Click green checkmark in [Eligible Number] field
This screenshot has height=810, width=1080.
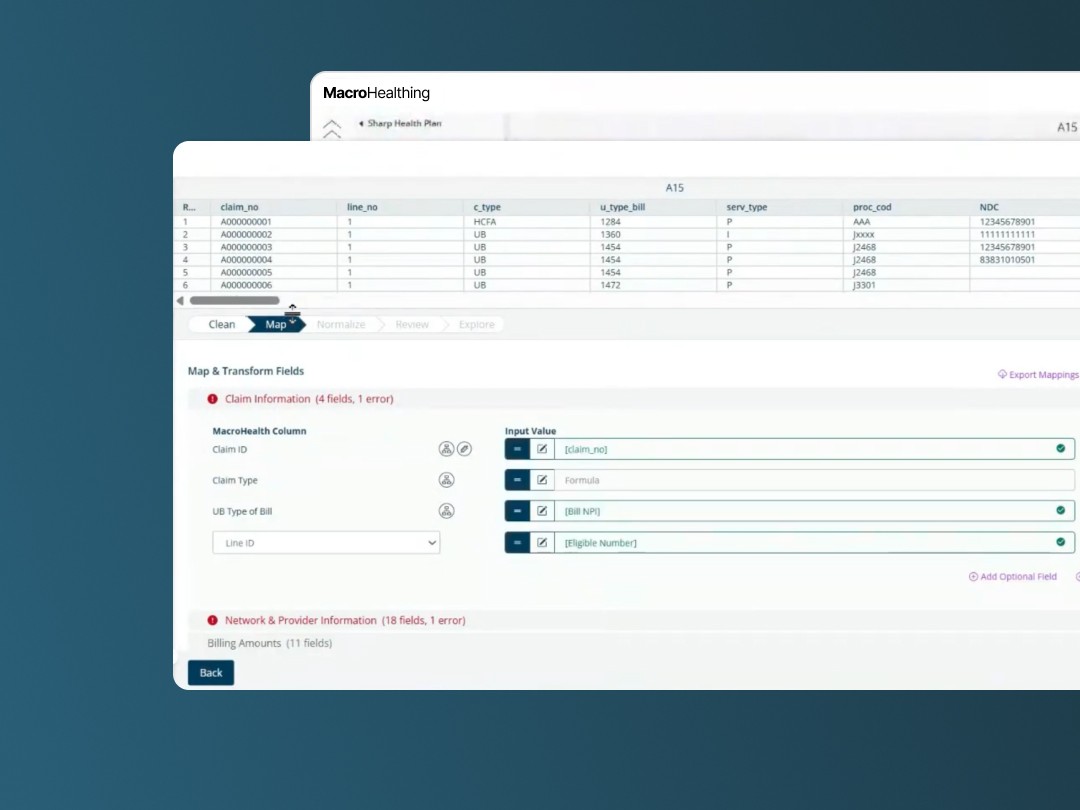coord(1061,542)
